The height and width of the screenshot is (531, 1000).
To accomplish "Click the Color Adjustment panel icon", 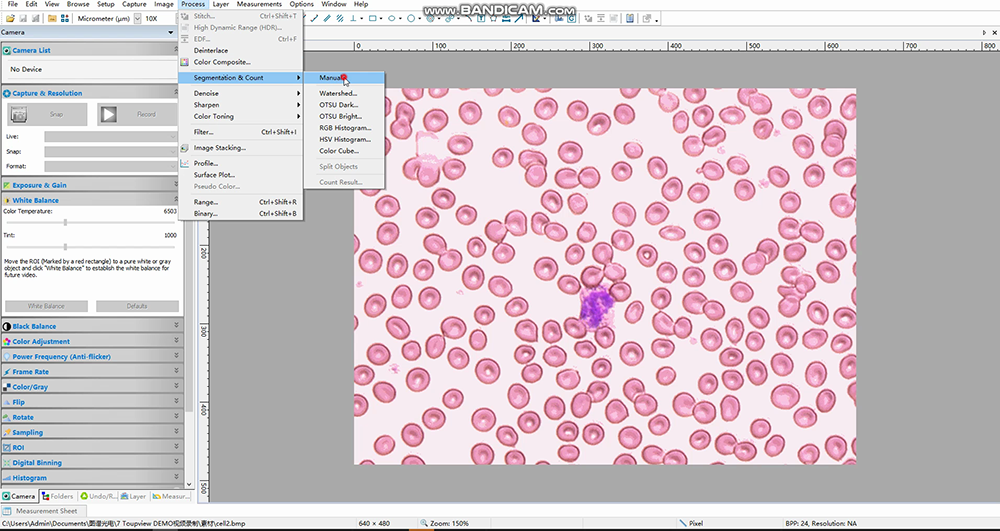I will click(x=7, y=341).
